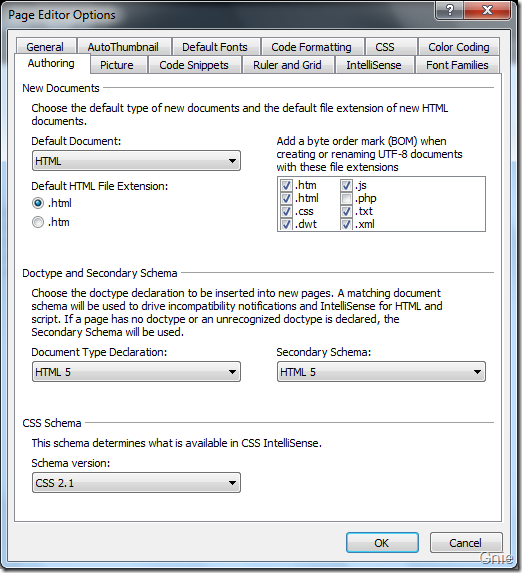Toggle the .dwt BOM checkbox
Image resolution: width=522 pixels, height=573 pixels.
286,224
